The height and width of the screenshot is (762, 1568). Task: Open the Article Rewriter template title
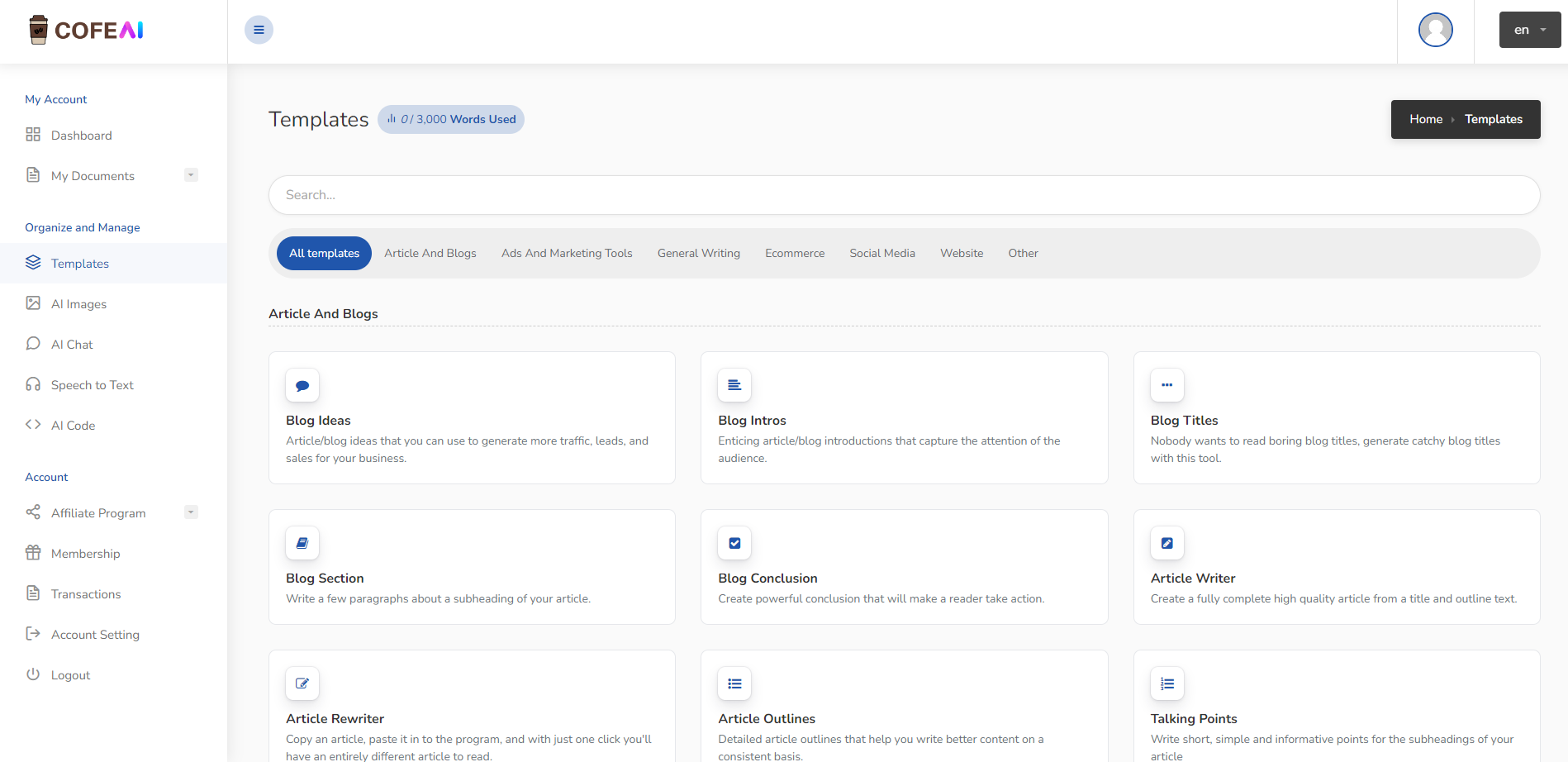(335, 718)
